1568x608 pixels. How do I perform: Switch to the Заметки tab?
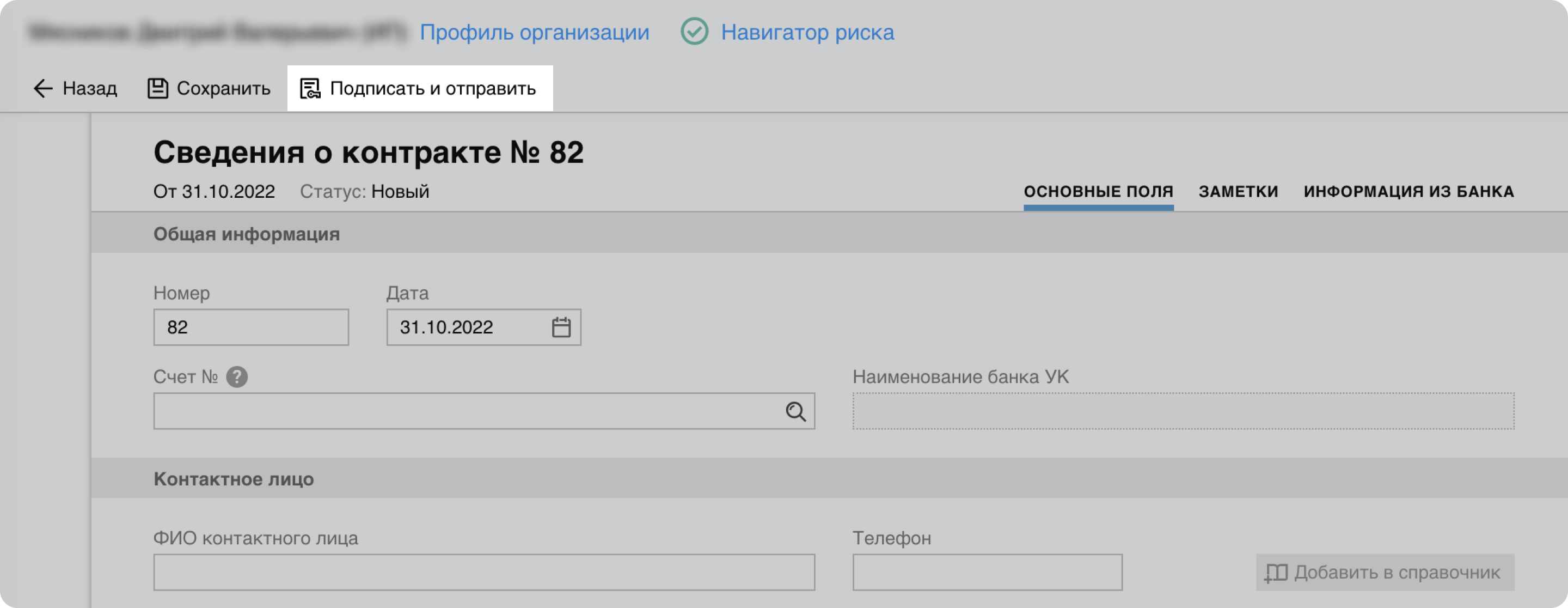point(1238,191)
